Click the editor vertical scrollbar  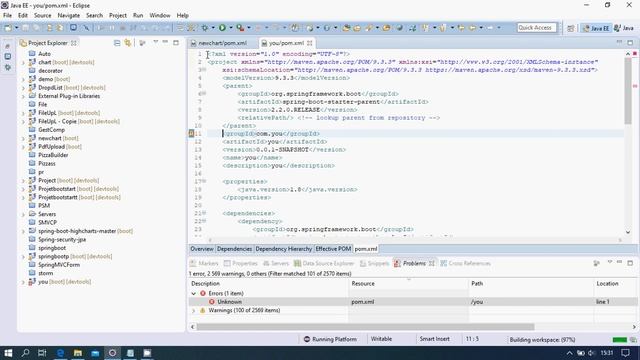tap(628, 91)
